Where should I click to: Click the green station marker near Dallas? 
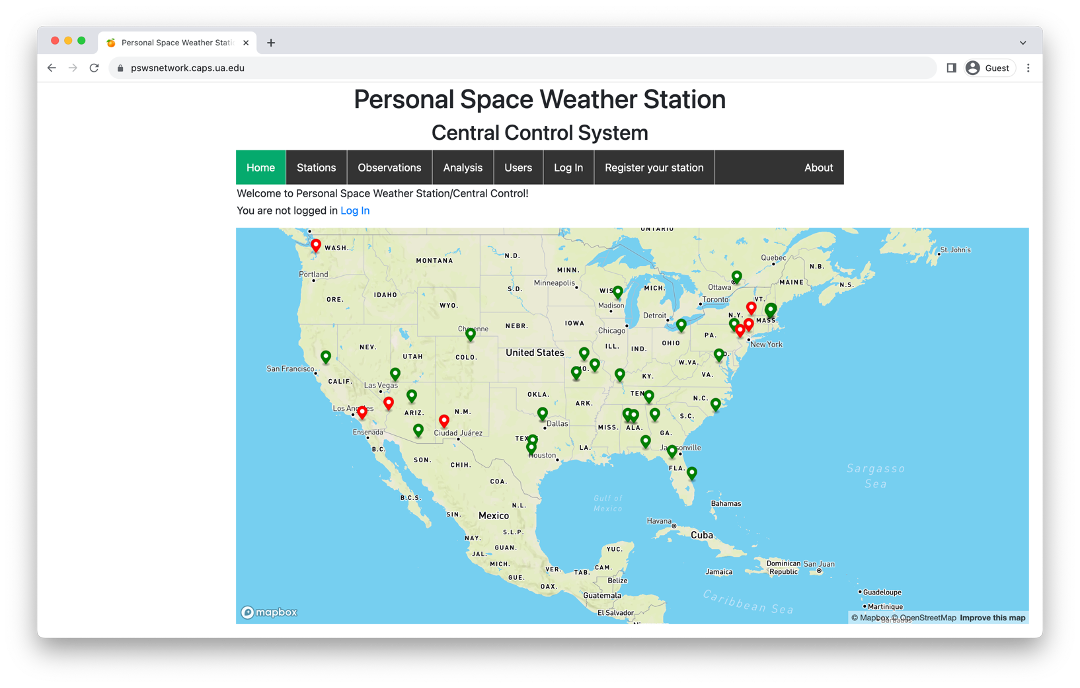click(542, 412)
